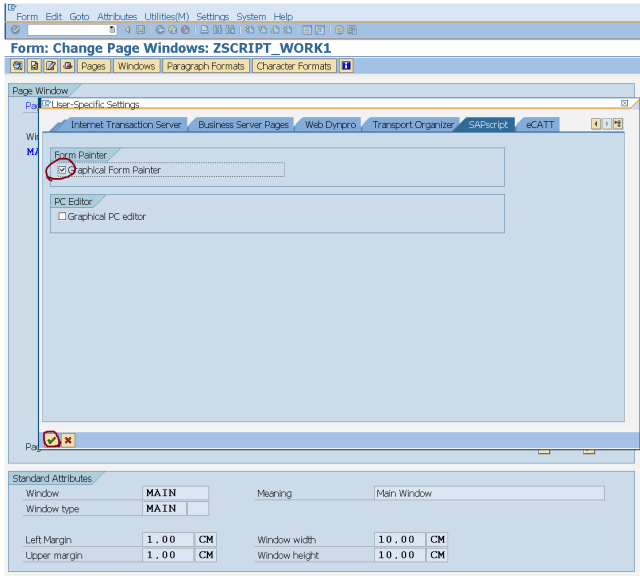The width and height of the screenshot is (640, 576).
Task: Open the tab list icon
Action: pos(618,124)
